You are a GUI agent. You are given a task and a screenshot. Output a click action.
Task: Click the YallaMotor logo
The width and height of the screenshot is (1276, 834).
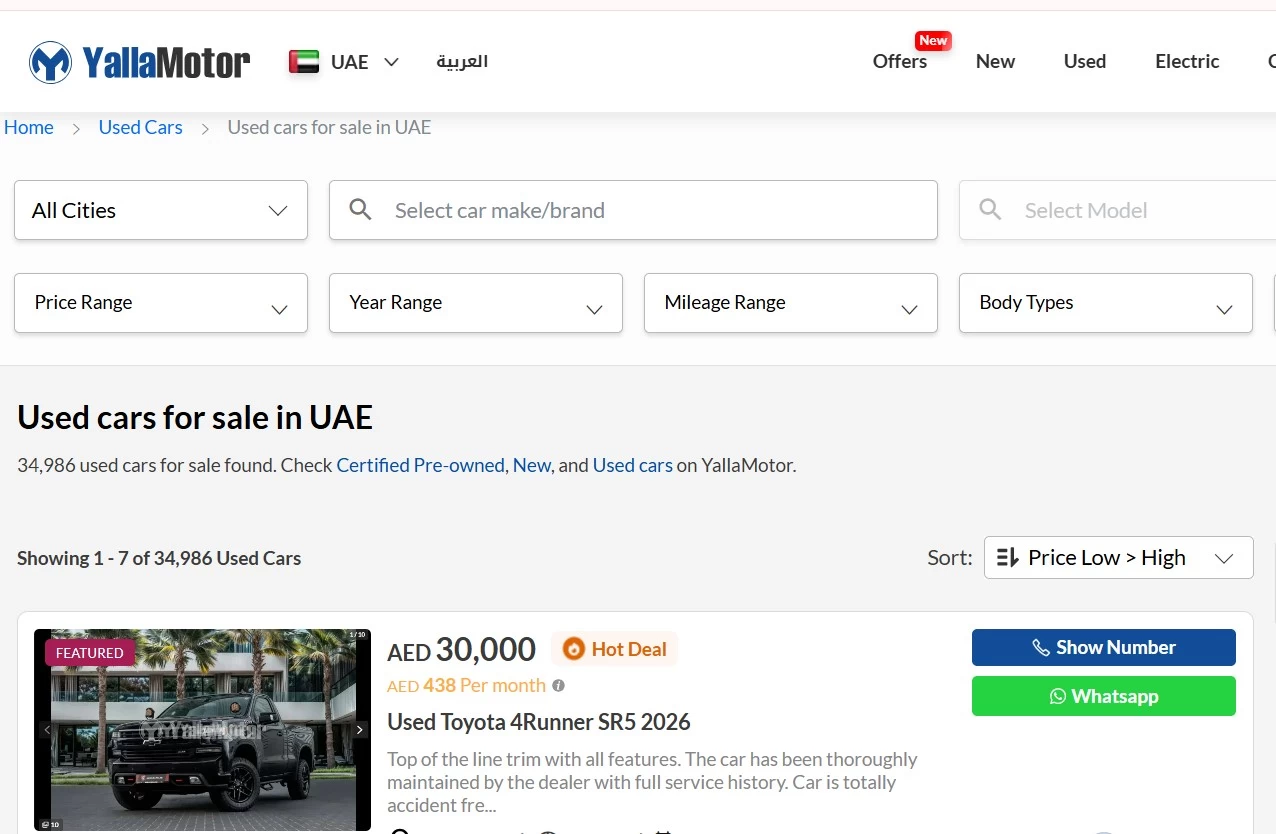point(138,61)
